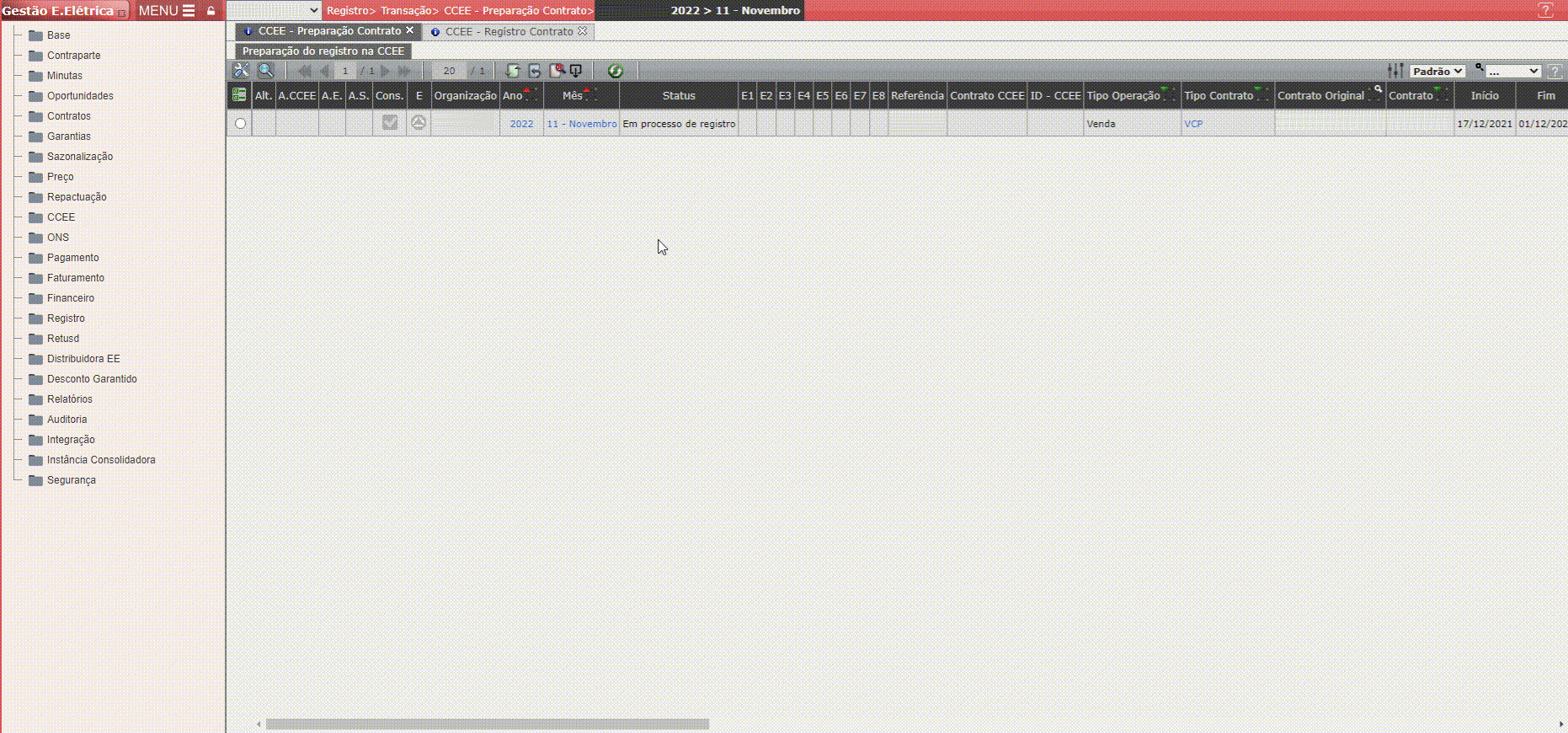Click the padlock icon next to MENU
The width and height of the screenshot is (1568, 733).
211,11
